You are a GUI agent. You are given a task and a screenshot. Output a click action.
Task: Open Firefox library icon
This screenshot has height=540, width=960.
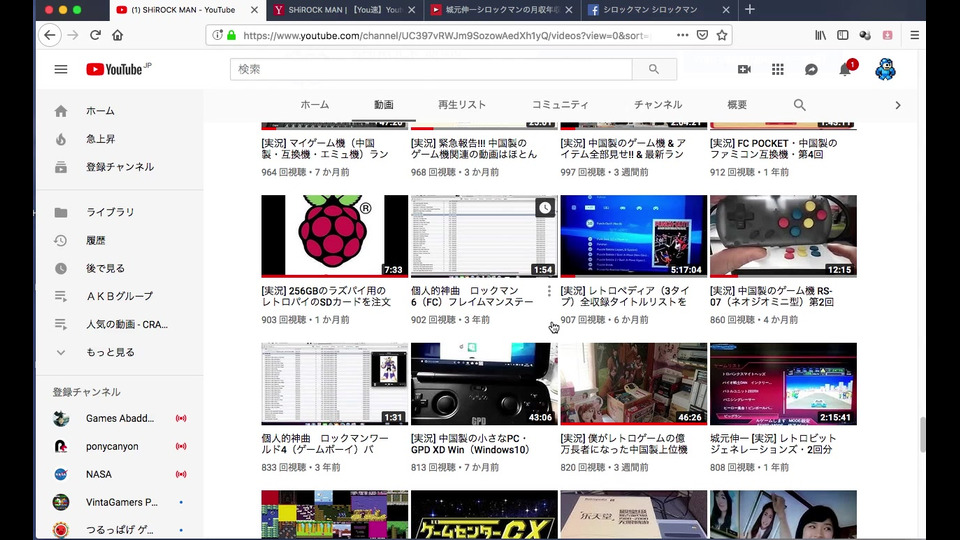point(820,35)
